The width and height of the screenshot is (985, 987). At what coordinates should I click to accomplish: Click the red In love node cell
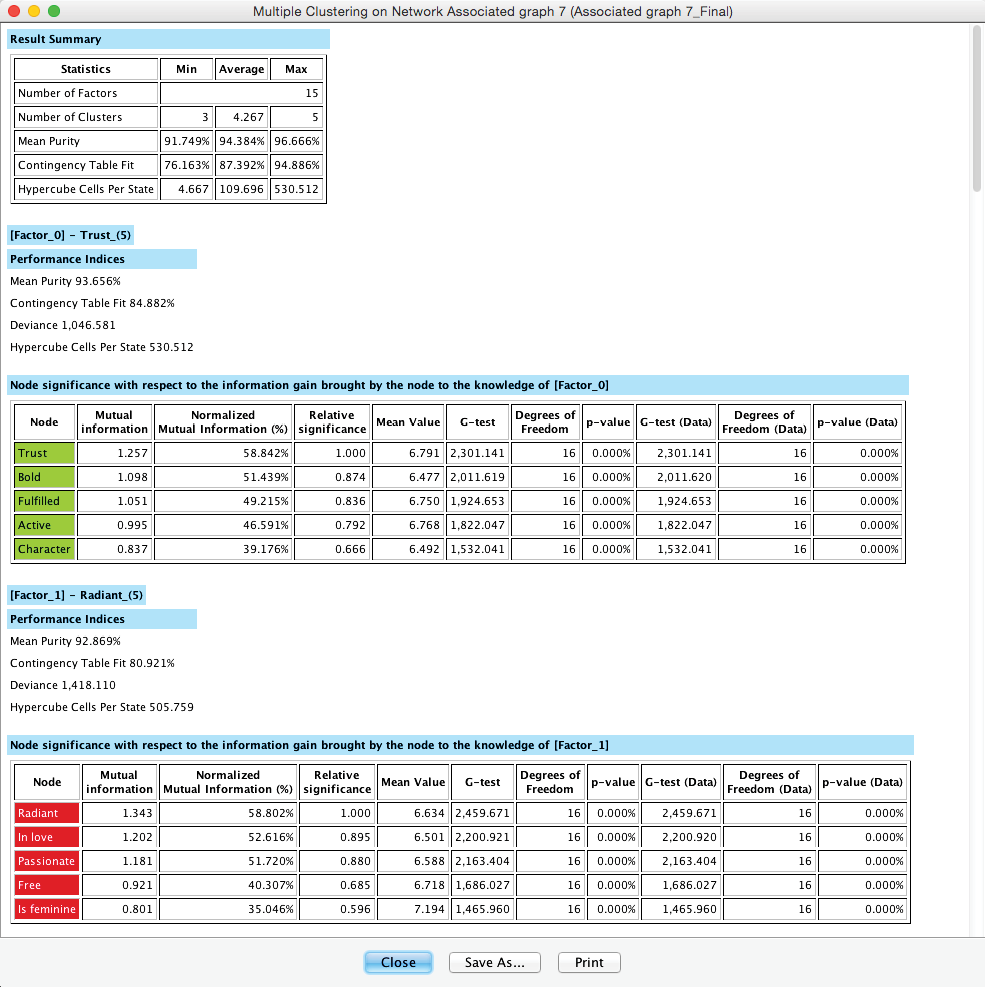pos(47,837)
